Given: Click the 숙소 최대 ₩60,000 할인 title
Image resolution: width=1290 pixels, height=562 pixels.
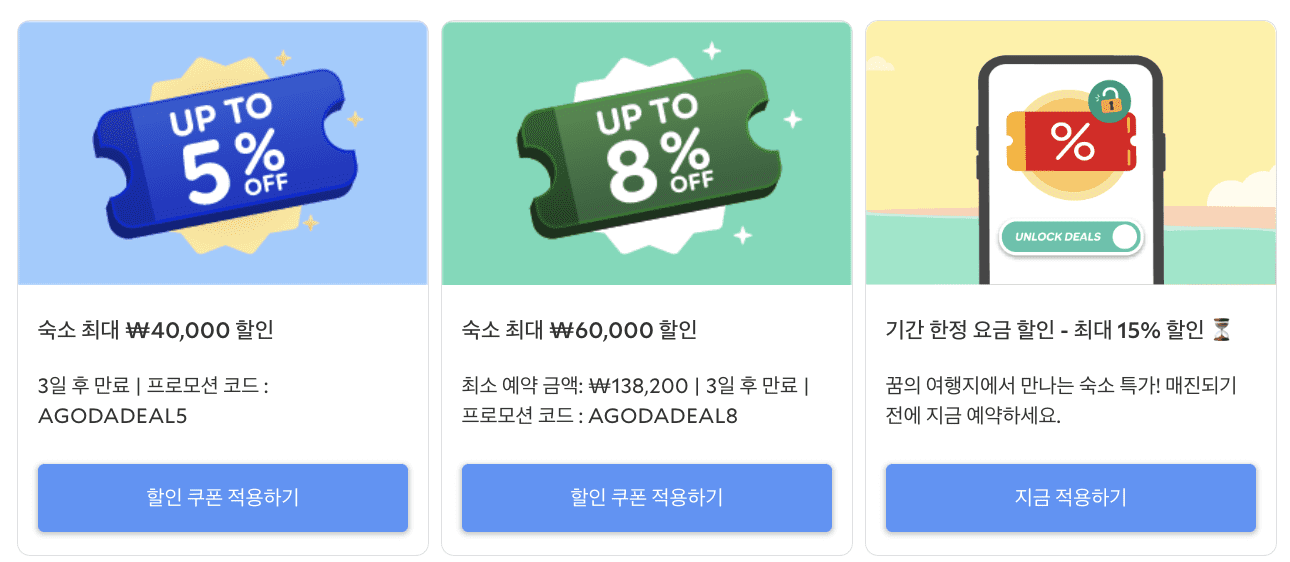Looking at the screenshot, I should tap(579, 330).
